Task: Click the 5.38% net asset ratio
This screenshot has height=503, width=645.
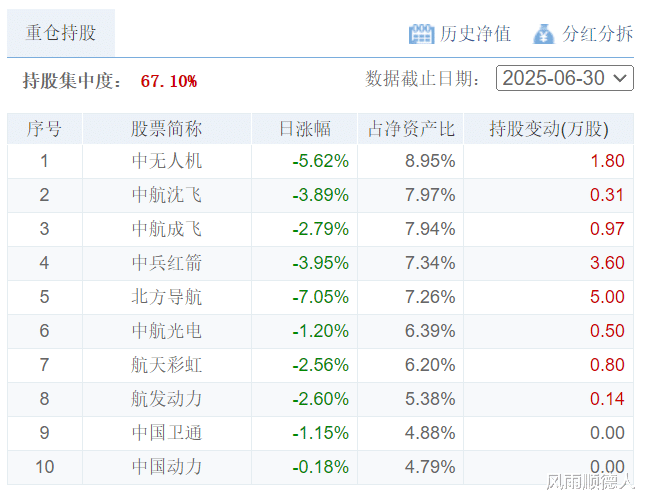Action: click(x=430, y=399)
